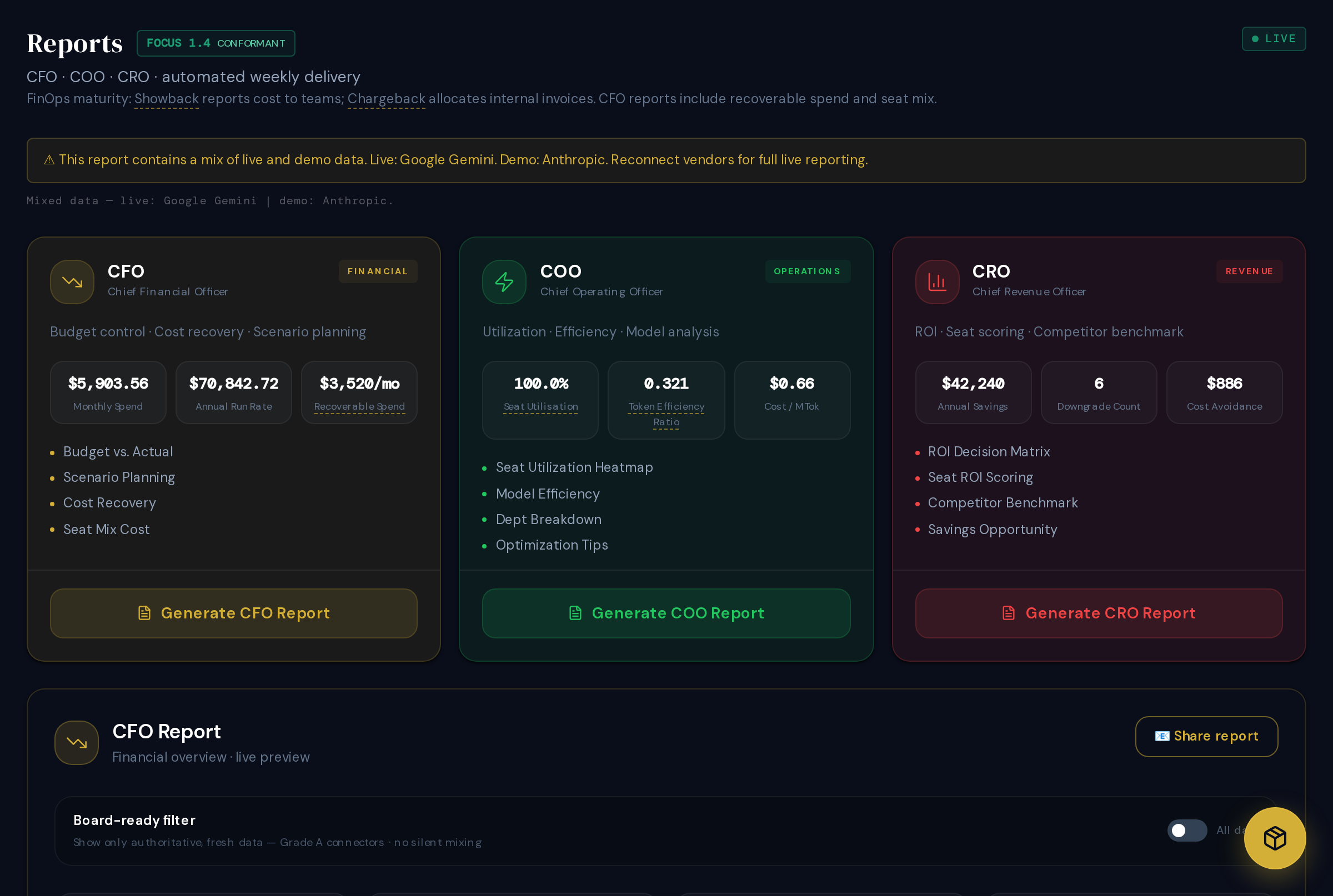
Task: Click the 'Chief Operating Officer' subtitle
Action: coord(602,292)
